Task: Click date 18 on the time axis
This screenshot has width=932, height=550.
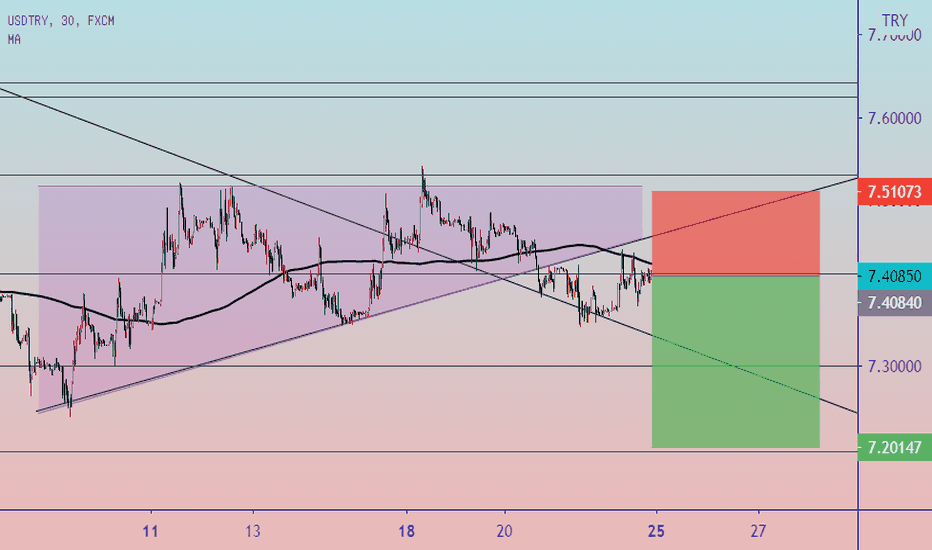Action: [x=407, y=531]
